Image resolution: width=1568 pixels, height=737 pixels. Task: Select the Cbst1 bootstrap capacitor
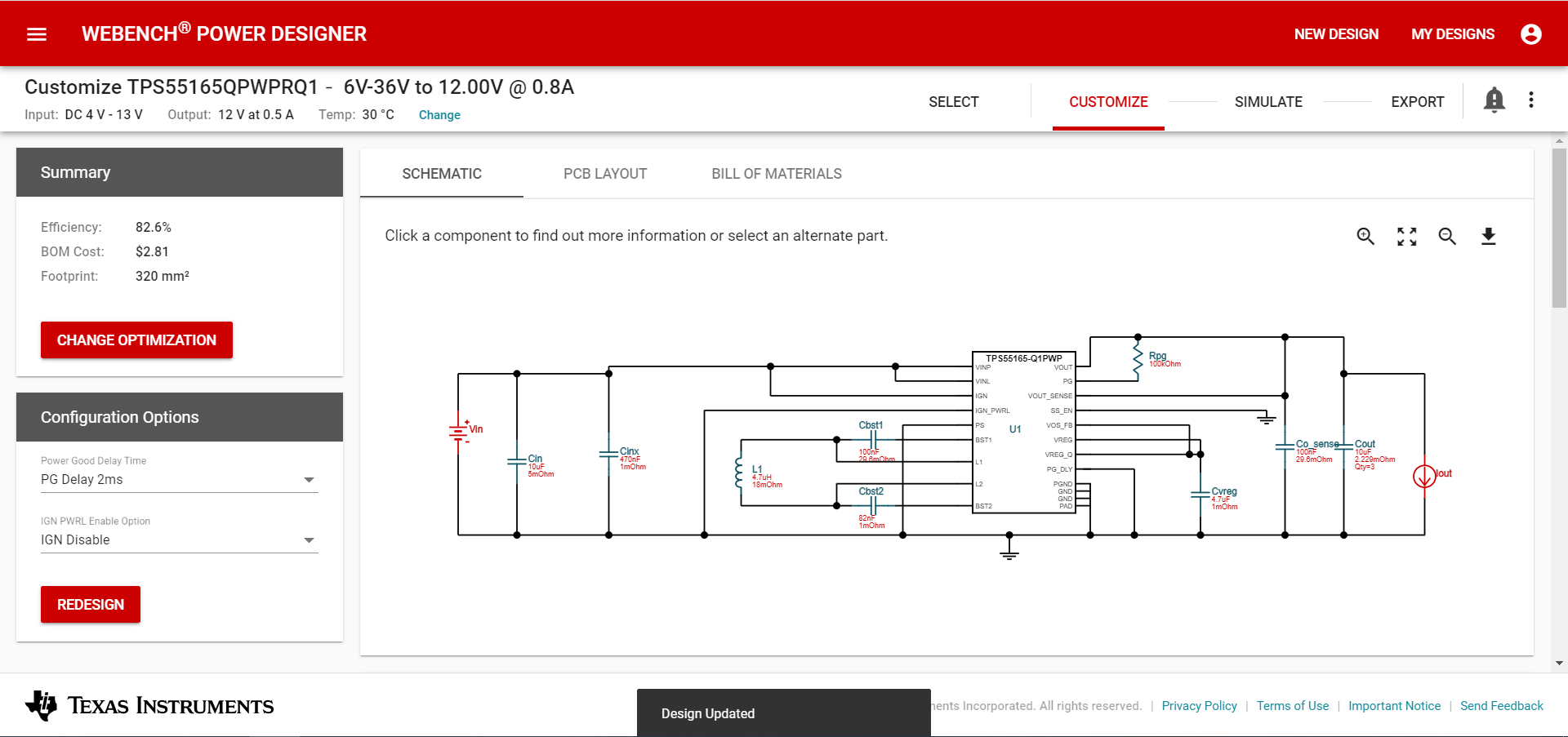[x=872, y=439]
